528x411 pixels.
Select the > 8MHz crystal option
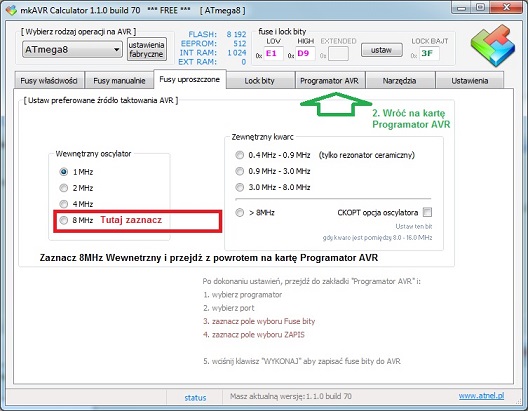tap(239, 213)
